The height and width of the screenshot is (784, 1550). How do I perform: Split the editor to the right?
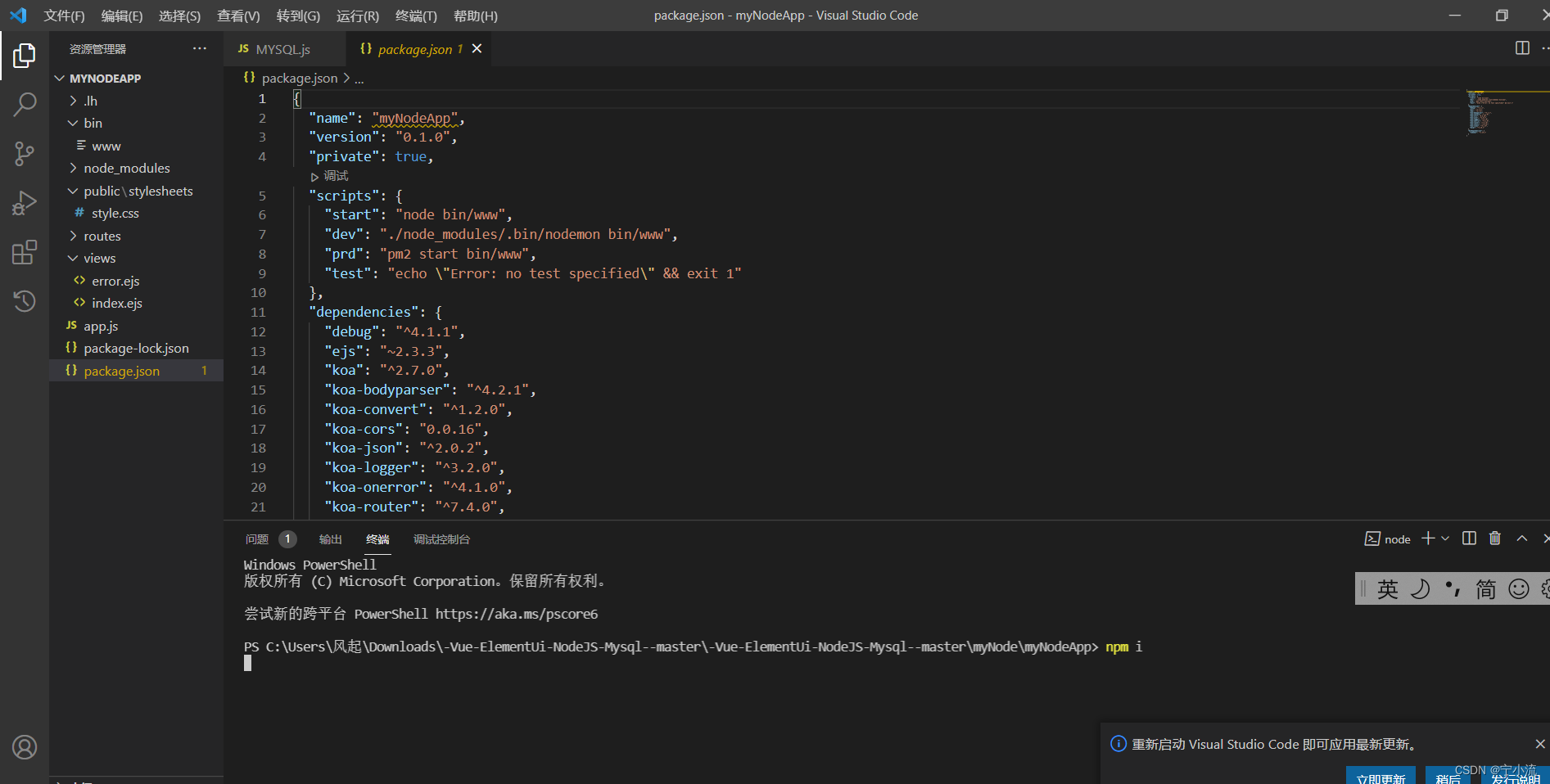pyautogui.click(x=1522, y=48)
